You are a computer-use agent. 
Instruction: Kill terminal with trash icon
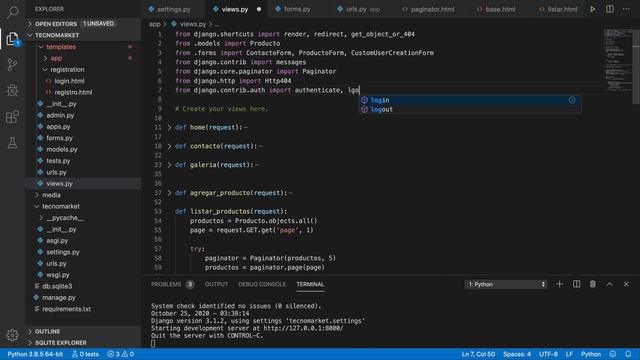click(x=593, y=284)
